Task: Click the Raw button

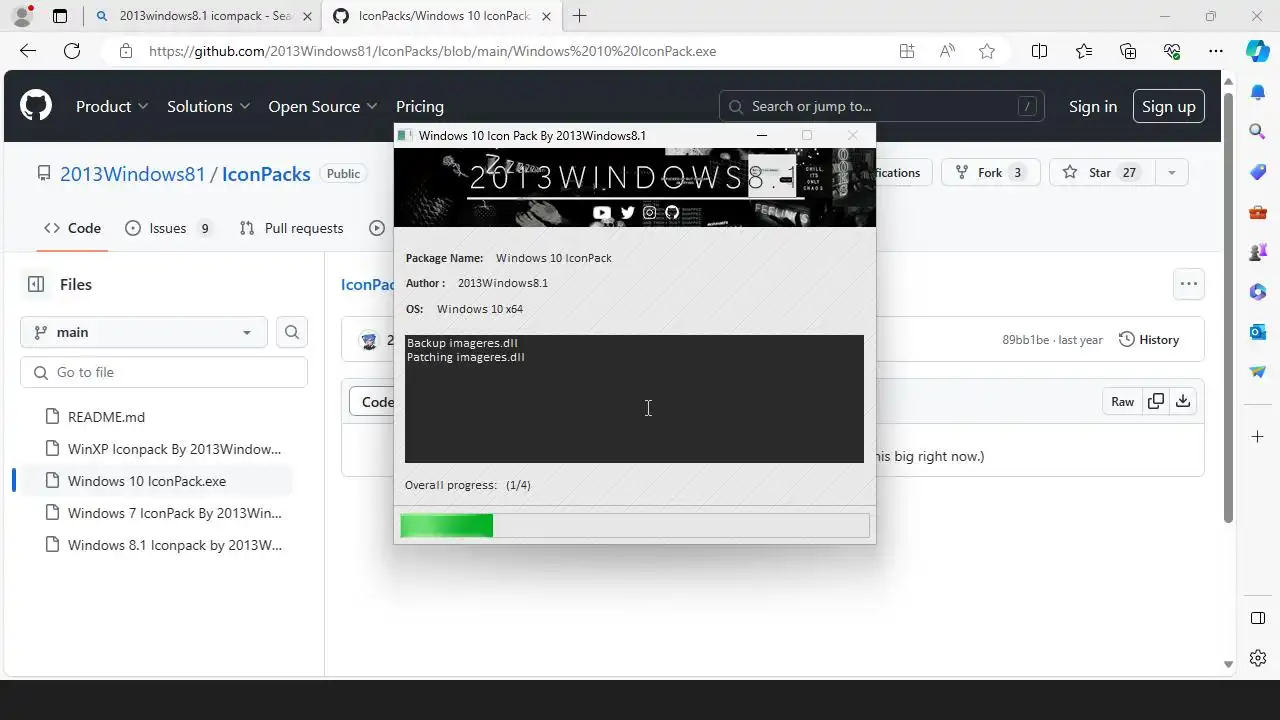Action: (x=1122, y=401)
